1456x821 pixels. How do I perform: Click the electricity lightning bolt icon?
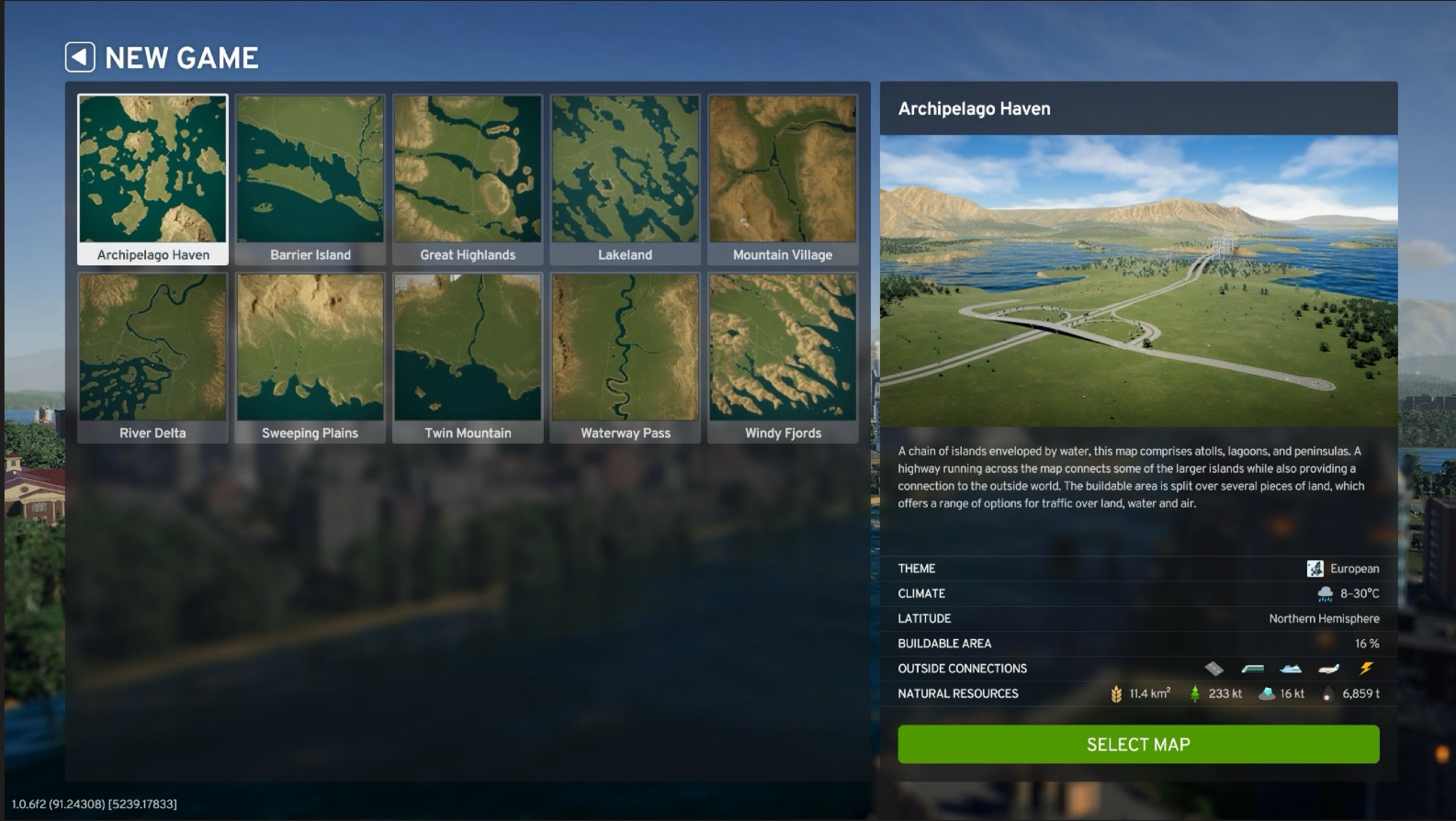pyautogui.click(x=1366, y=669)
